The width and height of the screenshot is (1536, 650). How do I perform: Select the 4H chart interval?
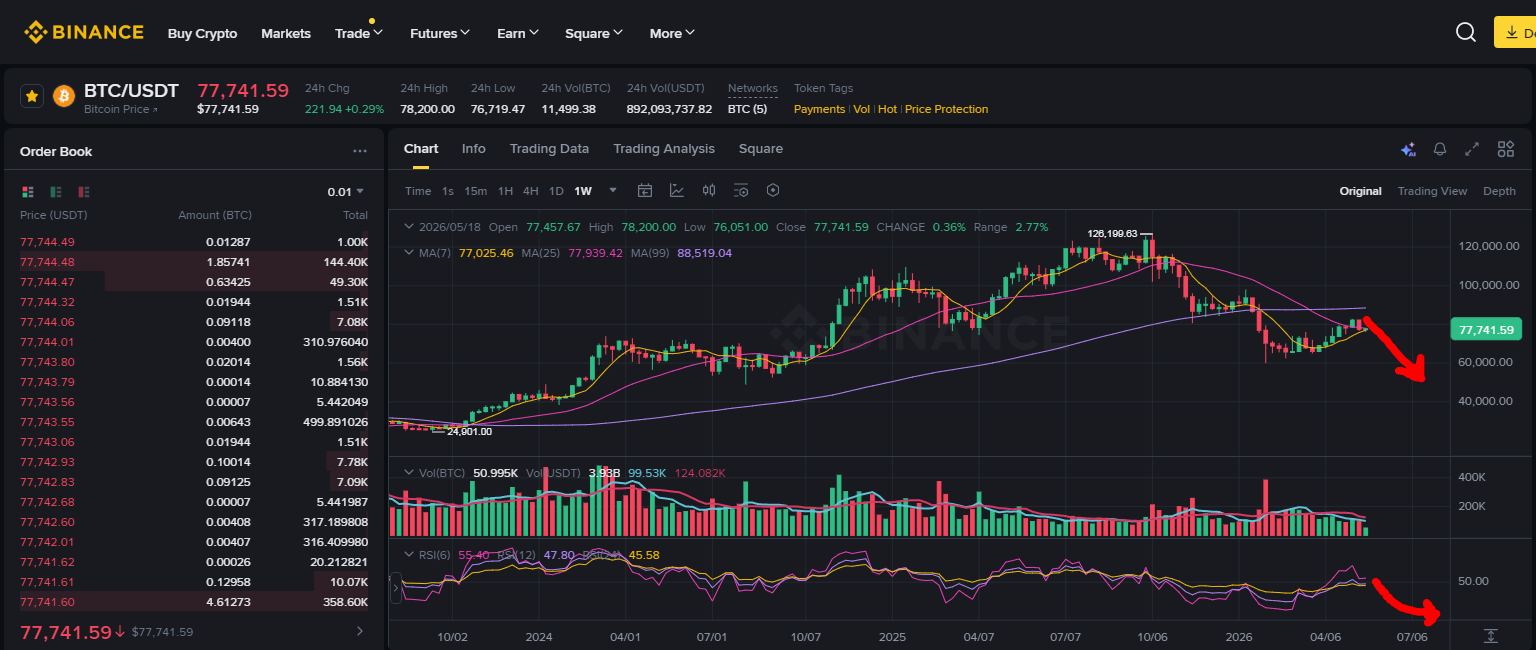click(x=530, y=191)
